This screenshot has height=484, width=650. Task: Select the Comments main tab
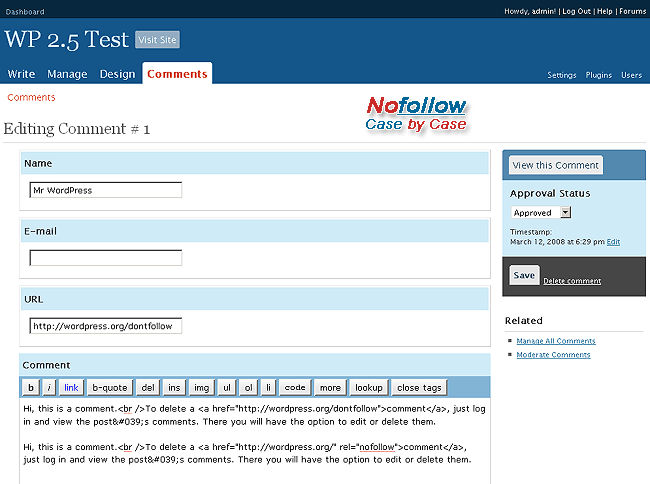click(x=177, y=73)
